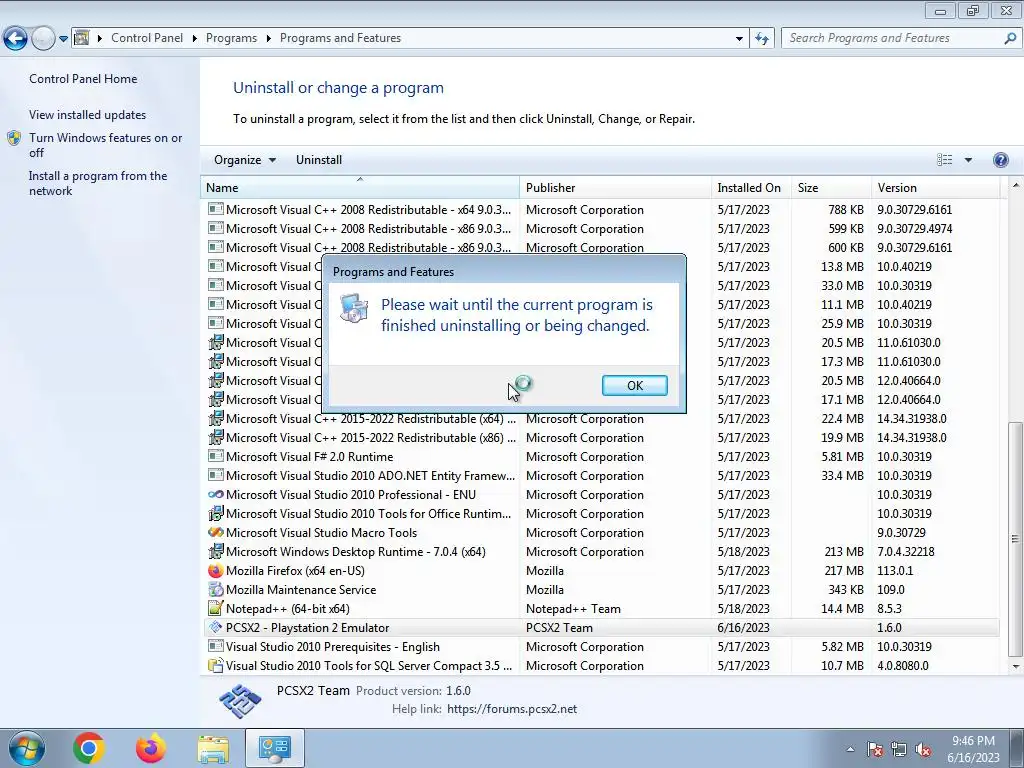1024x768 pixels.
Task: Click icon of Visual Studio 2010 Tools for Office
Action: coord(216,513)
